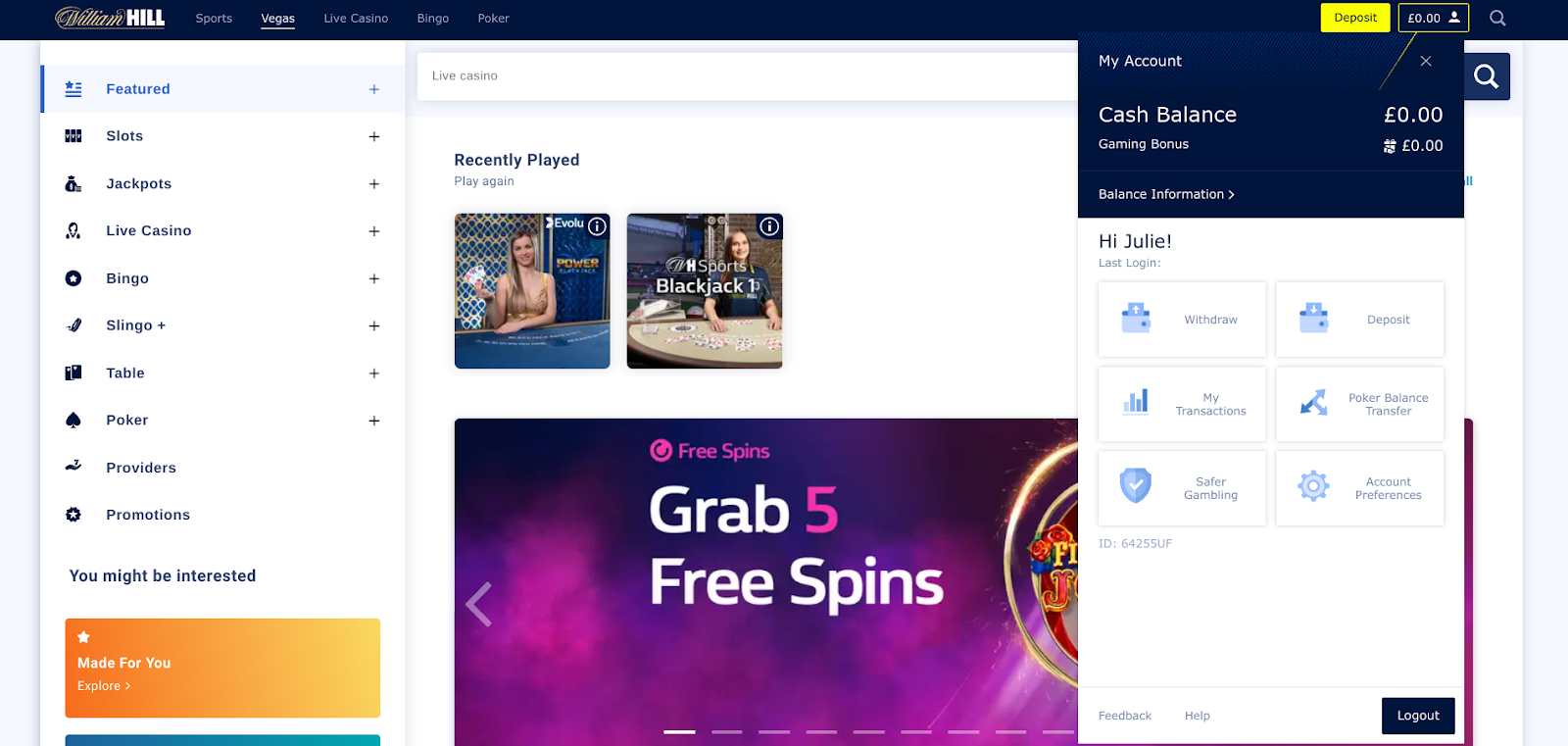Open Balance Information details
Viewport: 1568px width, 746px height.
pos(1166,194)
